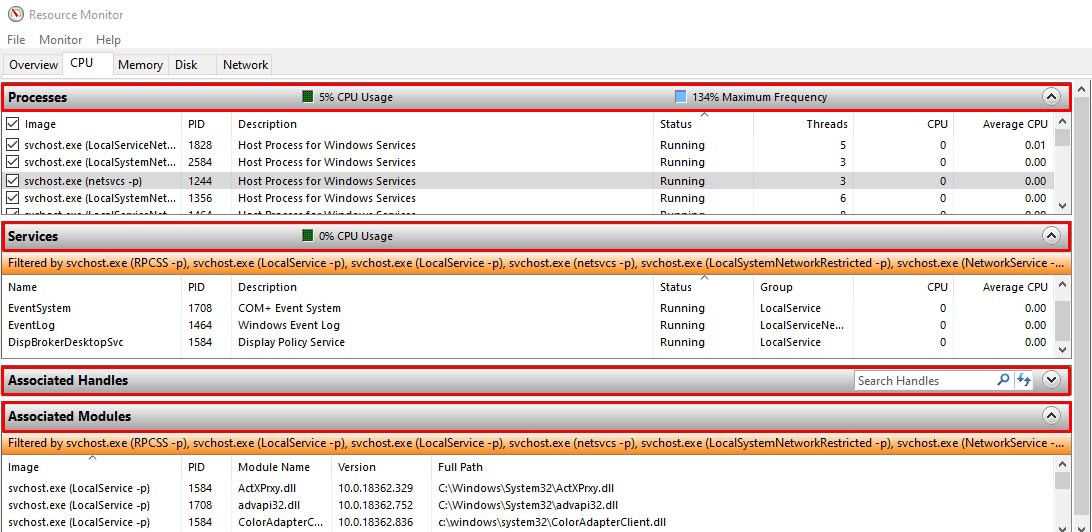Click the green CPU Usage indicator in Processes header
Viewport: 1092px width, 532px height.
[308, 97]
